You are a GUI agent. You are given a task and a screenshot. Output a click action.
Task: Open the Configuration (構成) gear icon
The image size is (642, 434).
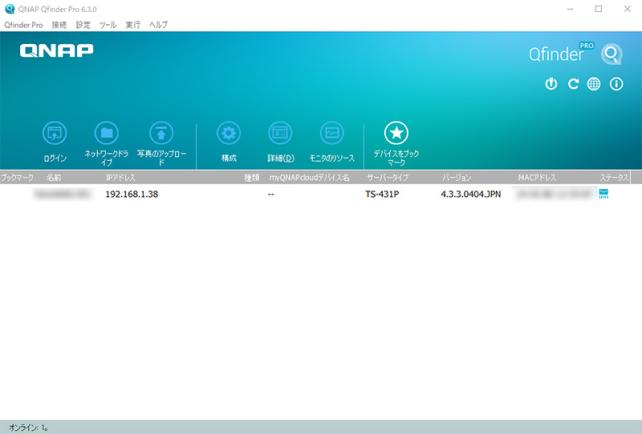(228, 133)
